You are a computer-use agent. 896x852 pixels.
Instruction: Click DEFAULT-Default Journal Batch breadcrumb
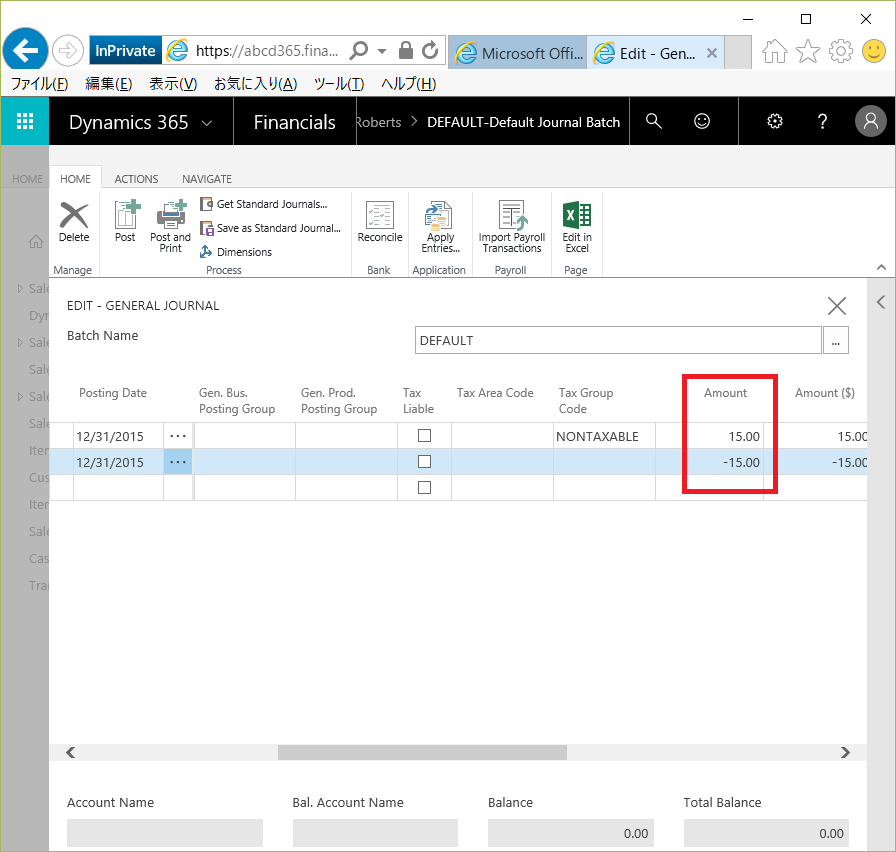click(x=523, y=122)
